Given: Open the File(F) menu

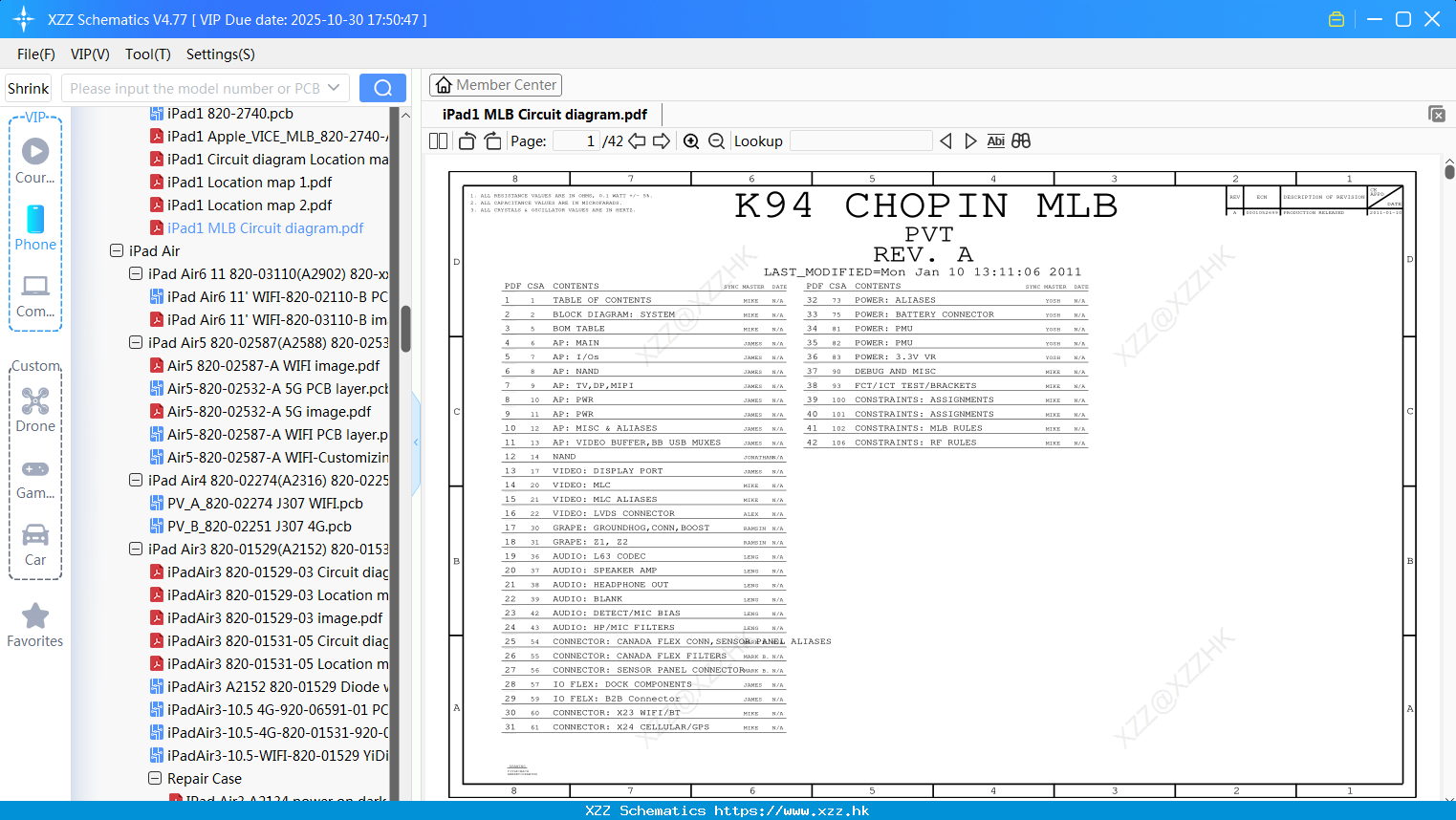Looking at the screenshot, I should click(x=36, y=54).
